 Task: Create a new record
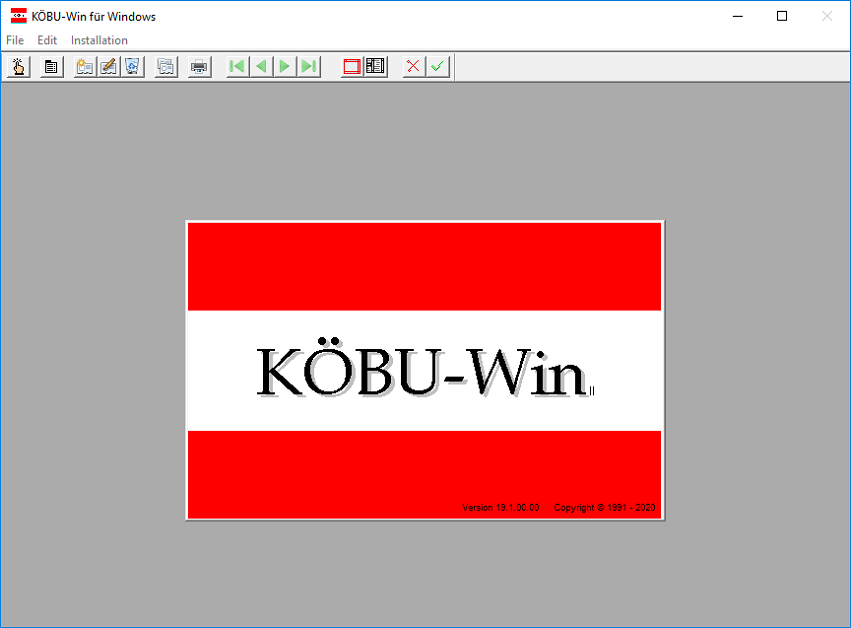[x=85, y=67]
